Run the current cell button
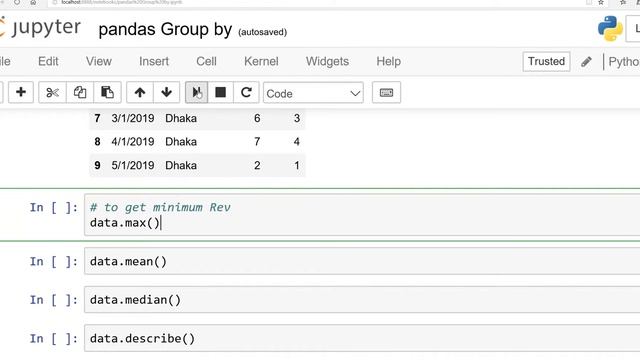Viewport: 640px width, 360px height. click(196, 92)
